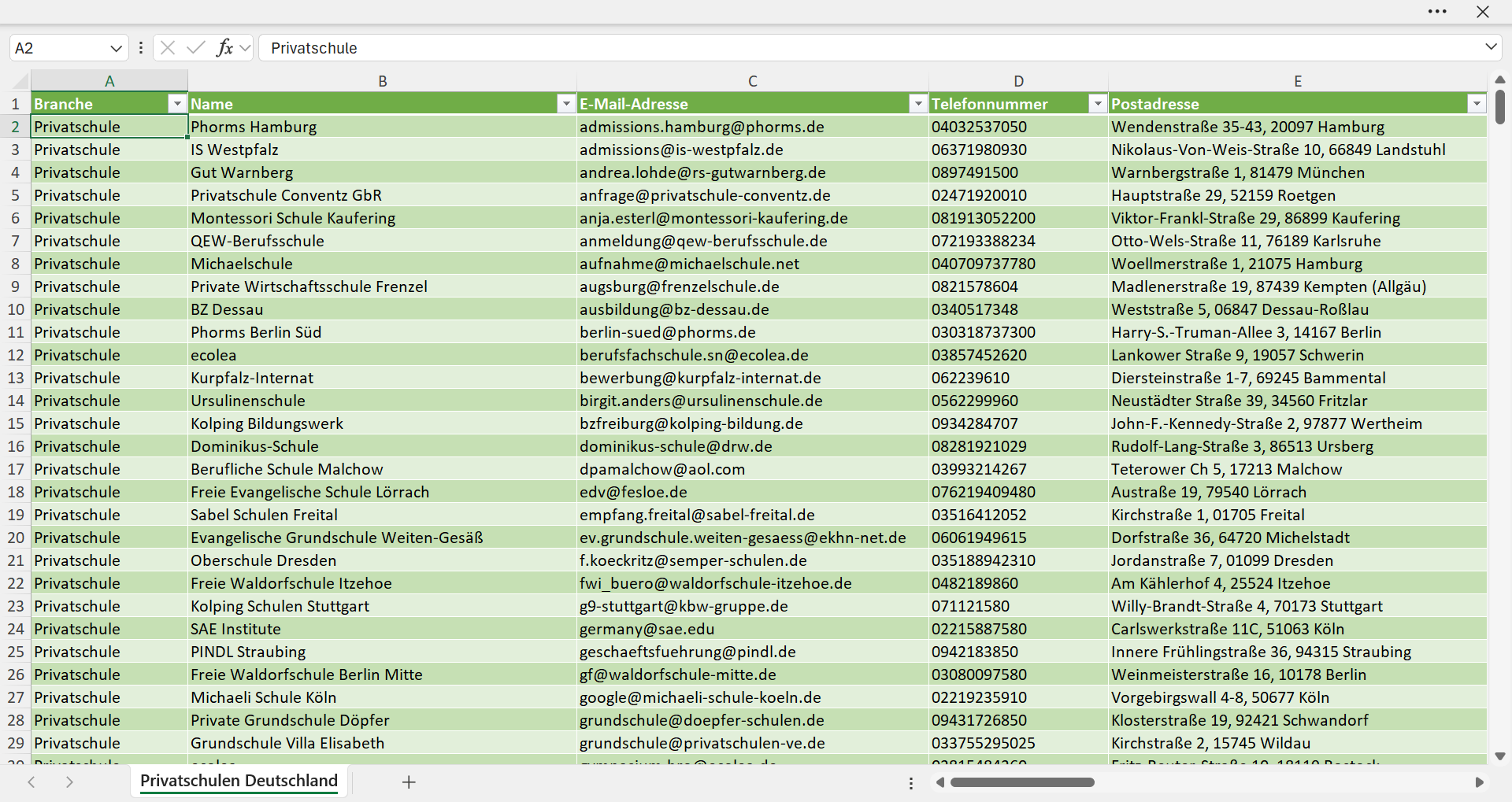
Task: Select column C header
Action: pos(753,81)
